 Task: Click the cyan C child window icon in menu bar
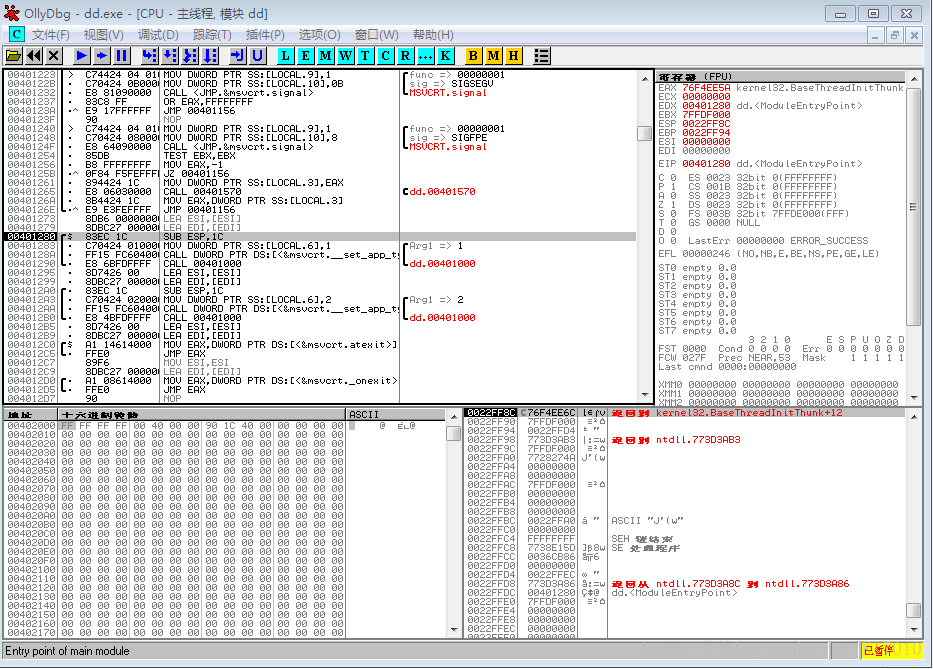[16, 35]
